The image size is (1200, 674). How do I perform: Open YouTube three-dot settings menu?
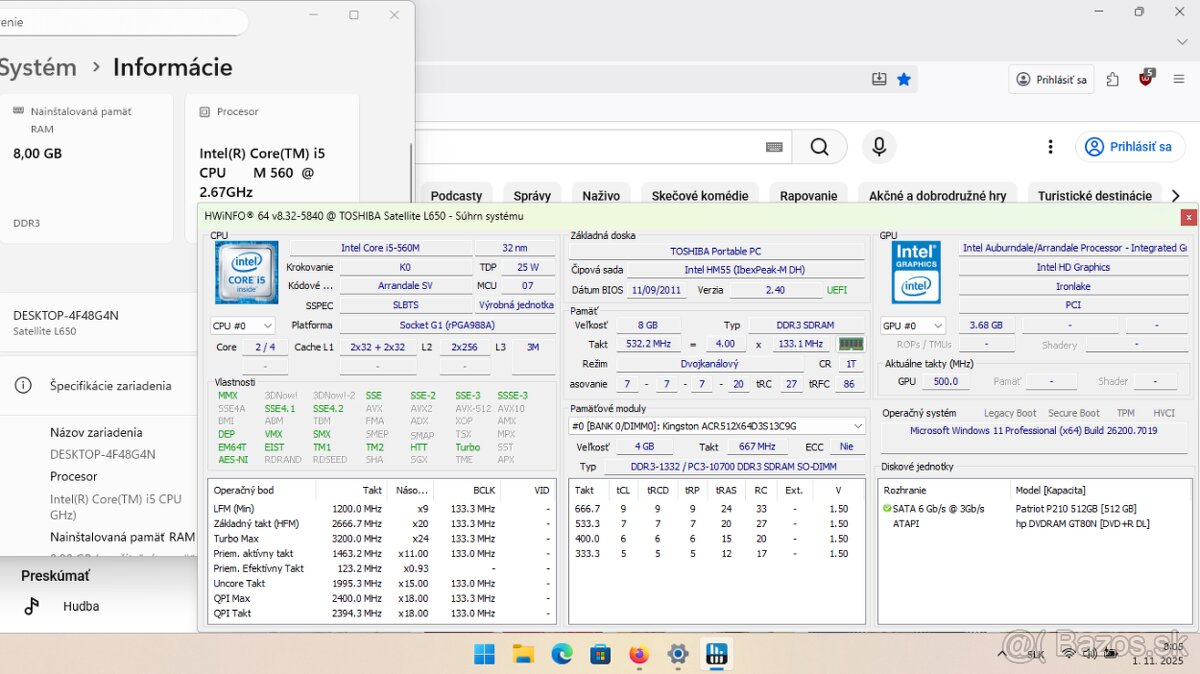pos(1050,147)
